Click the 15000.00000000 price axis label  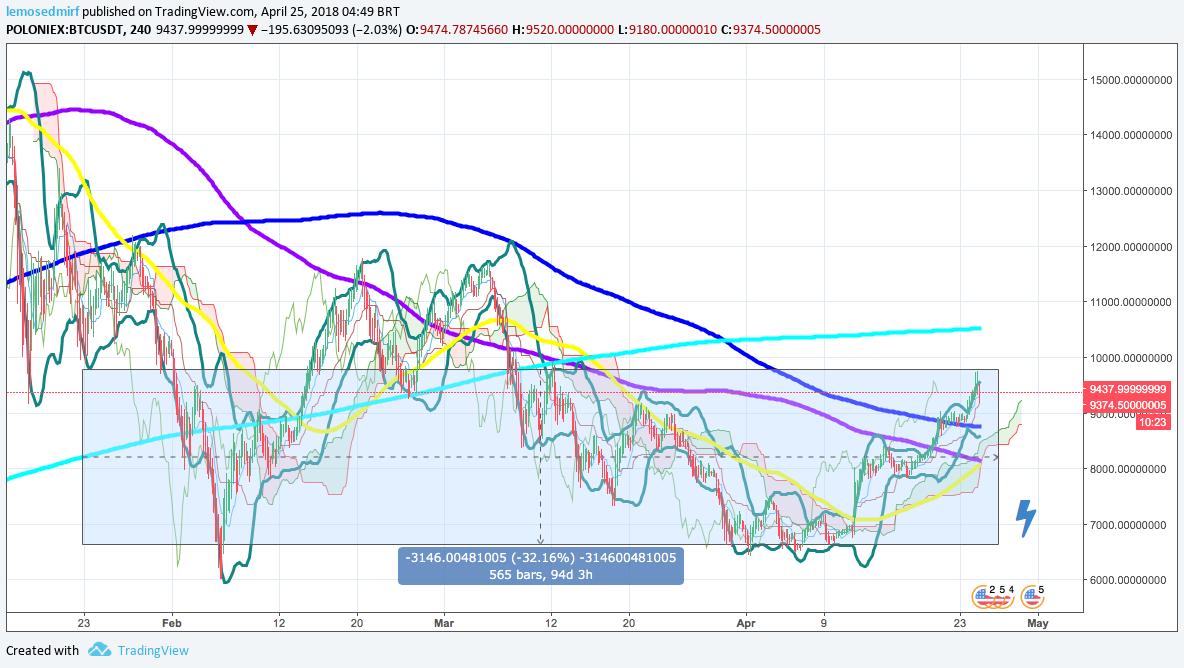click(x=1130, y=80)
